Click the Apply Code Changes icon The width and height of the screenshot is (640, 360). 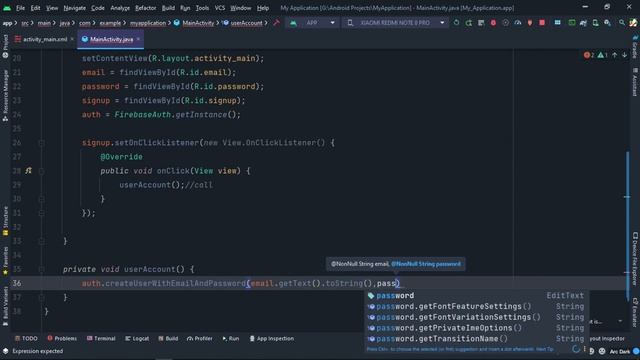[481, 23]
